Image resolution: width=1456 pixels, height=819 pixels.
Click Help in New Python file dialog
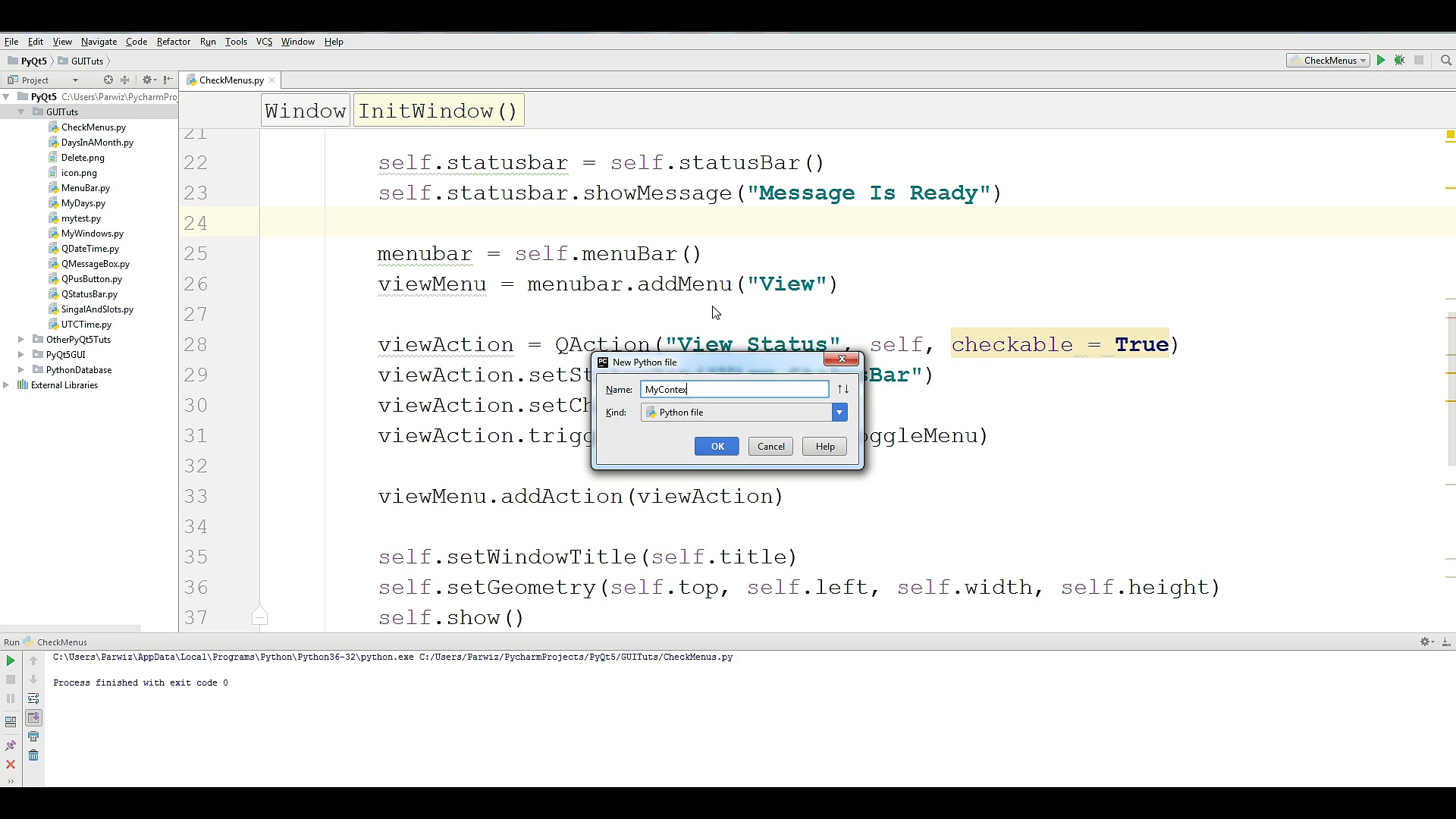point(824,447)
